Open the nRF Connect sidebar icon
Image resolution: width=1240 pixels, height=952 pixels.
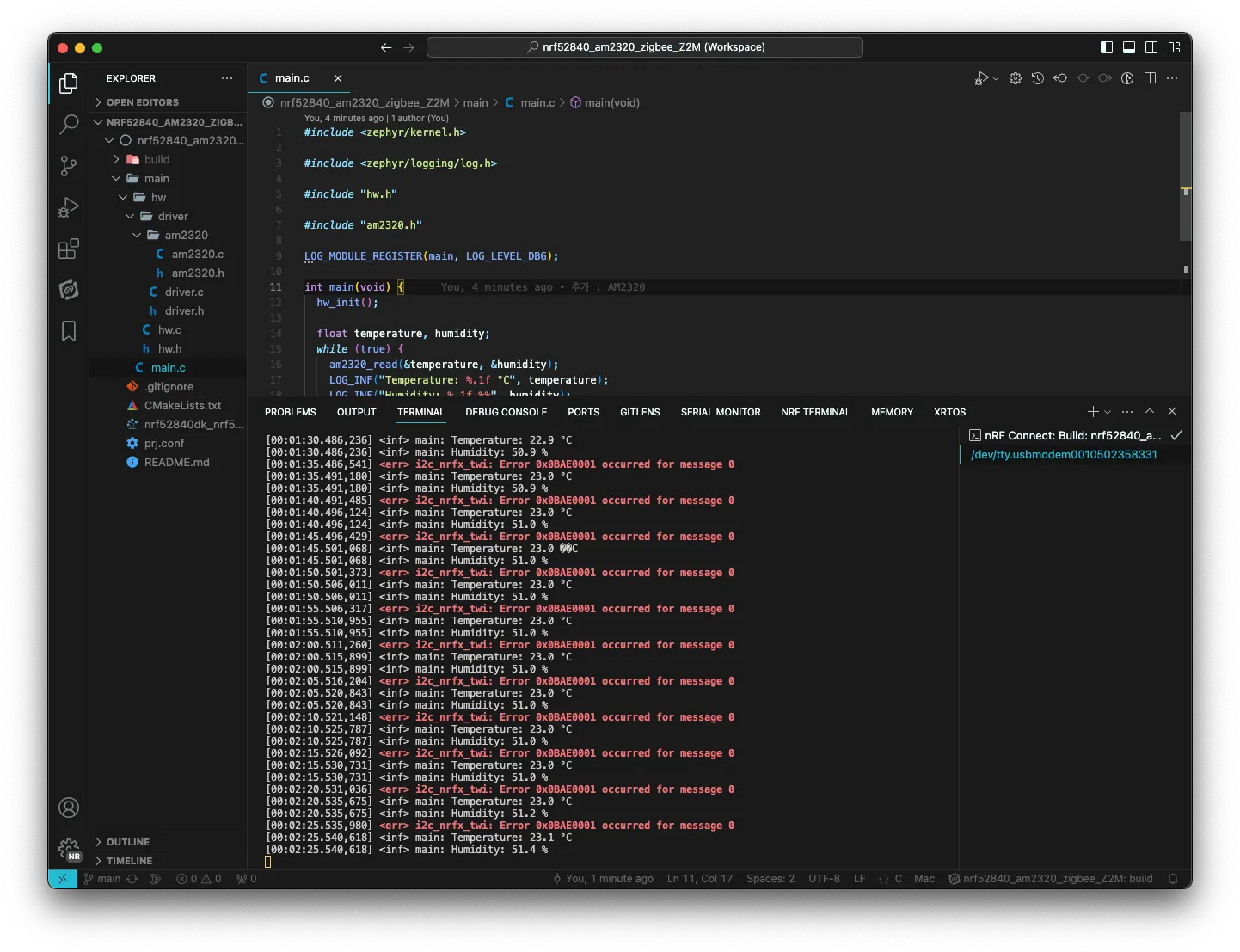[x=69, y=290]
